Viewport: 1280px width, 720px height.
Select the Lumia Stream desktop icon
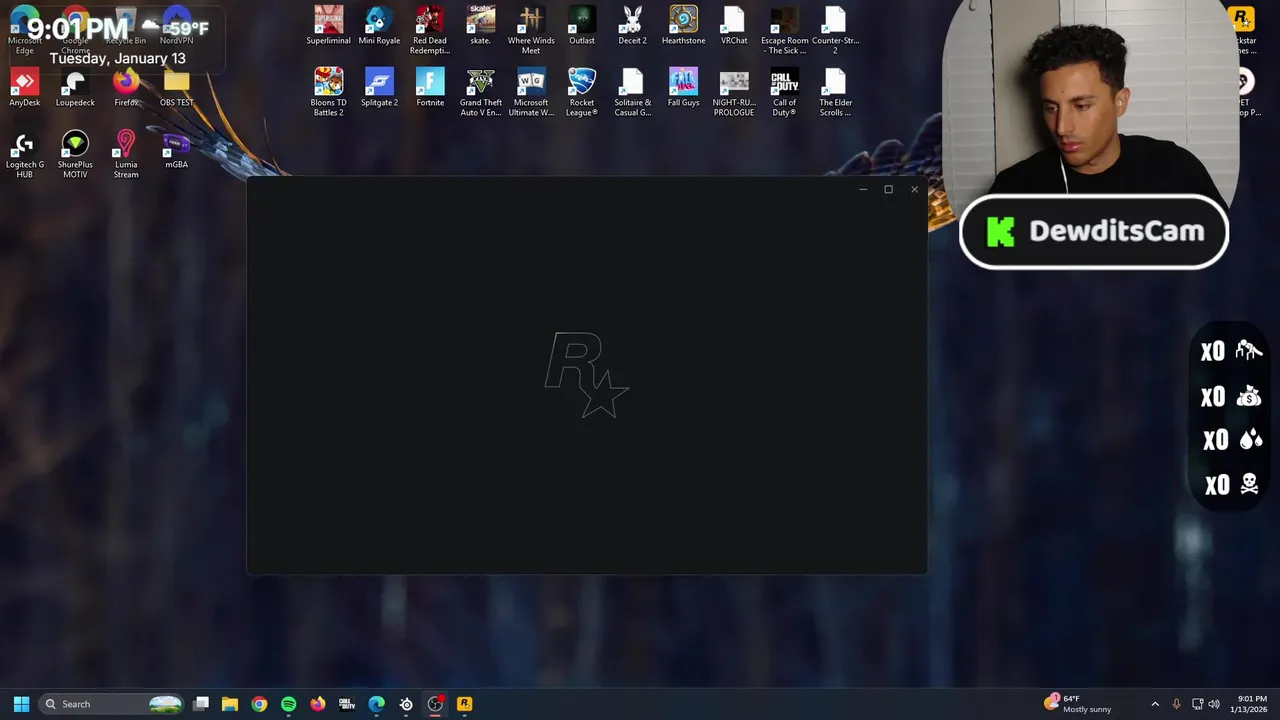pyautogui.click(x=126, y=154)
